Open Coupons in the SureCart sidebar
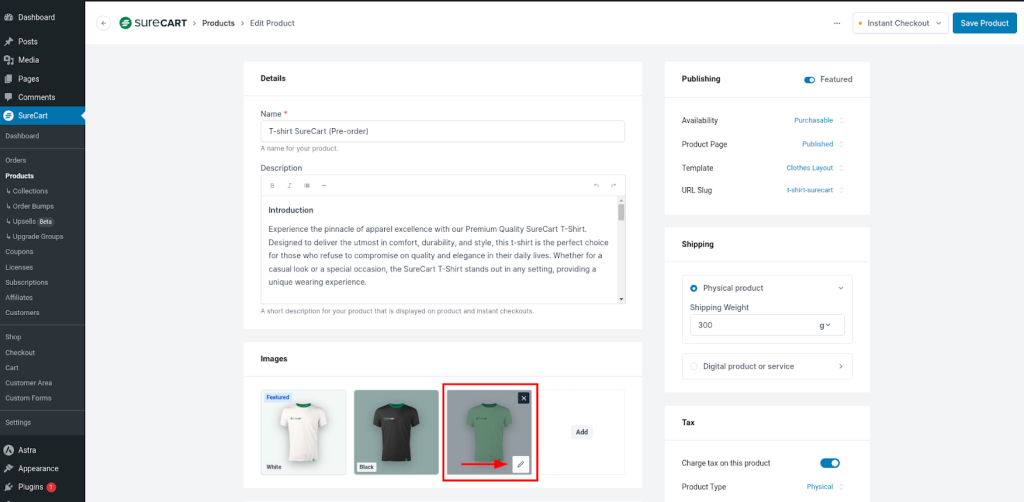The width and height of the screenshot is (1024, 502). [x=19, y=252]
